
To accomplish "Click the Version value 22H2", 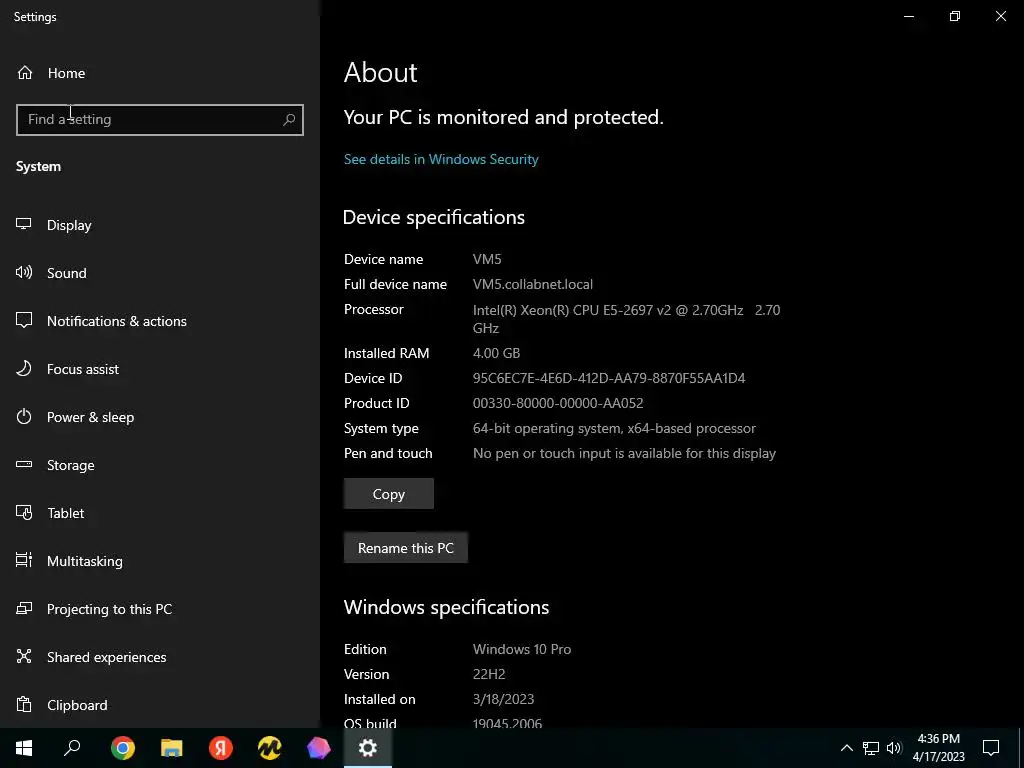I will click(488, 674).
